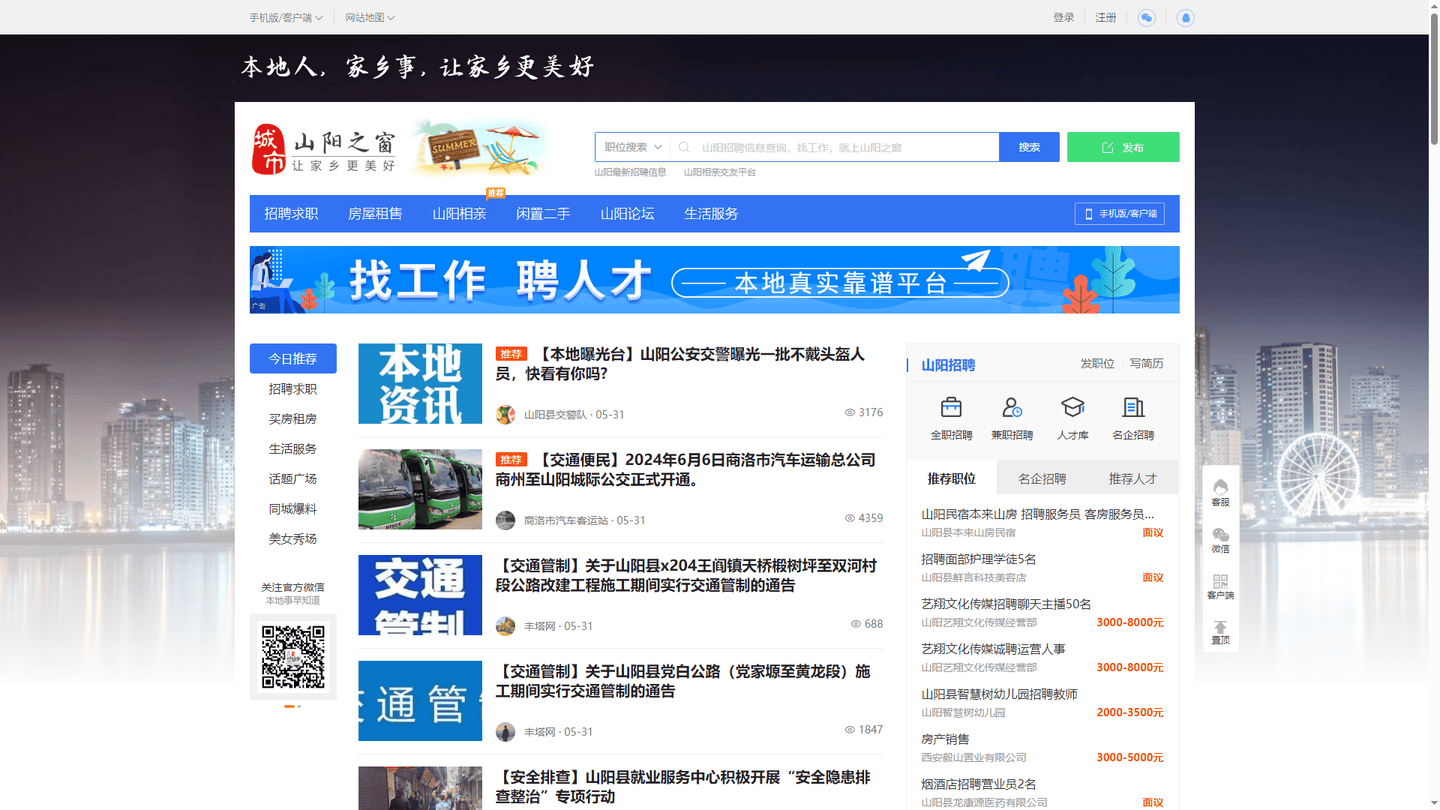The height and width of the screenshot is (810, 1440).
Task: Open the 党白公路 traffic control article
Action: (x=683, y=681)
